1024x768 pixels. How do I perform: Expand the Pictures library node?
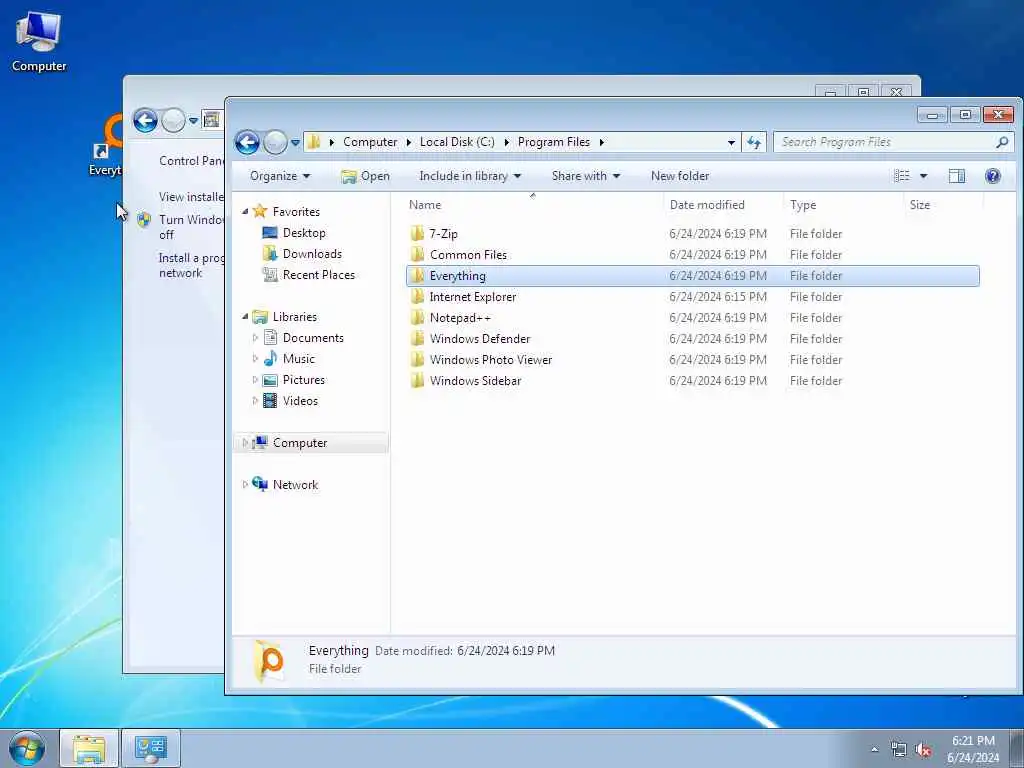tap(255, 379)
